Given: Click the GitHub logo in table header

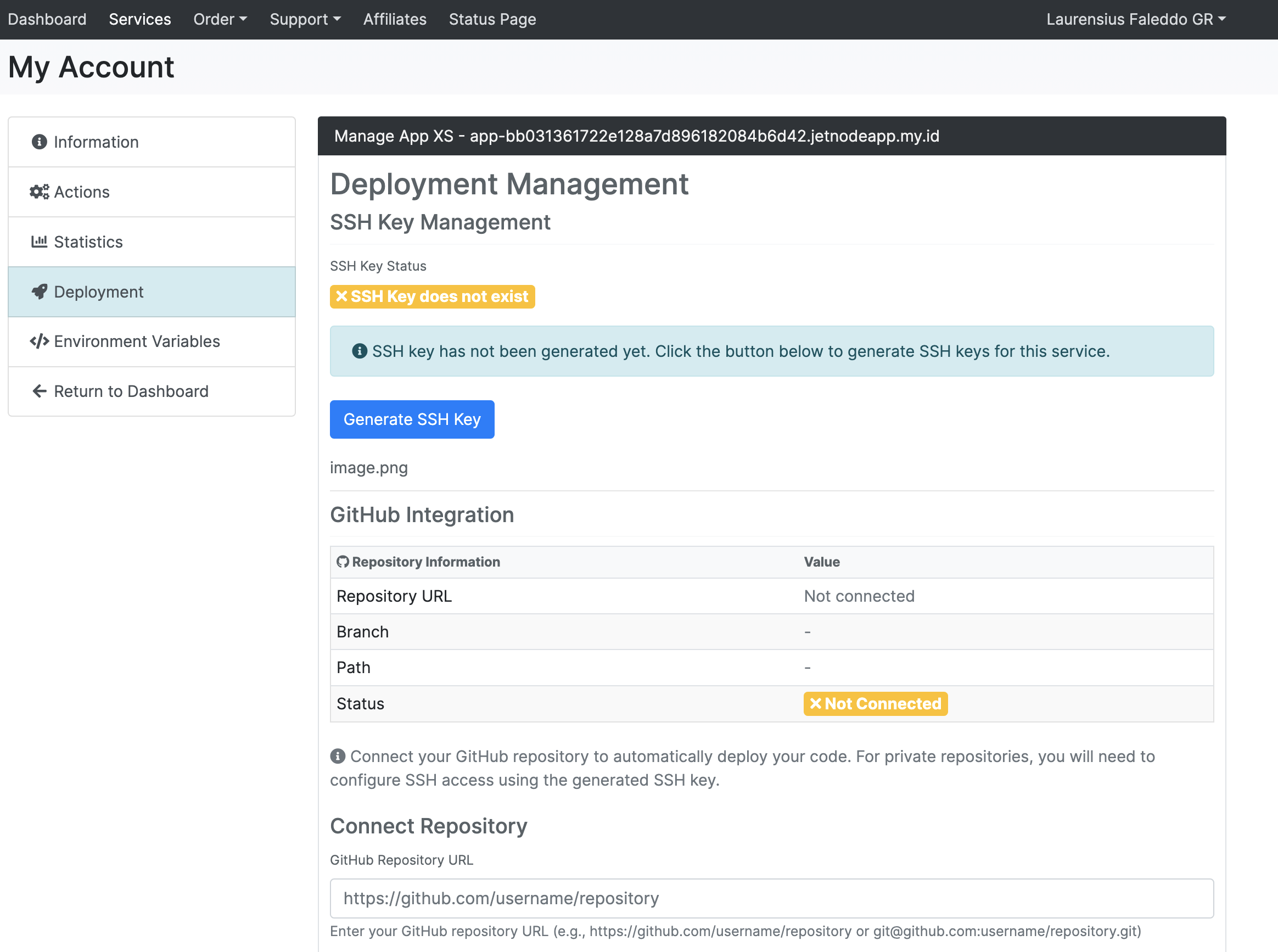Looking at the screenshot, I should [x=343, y=562].
